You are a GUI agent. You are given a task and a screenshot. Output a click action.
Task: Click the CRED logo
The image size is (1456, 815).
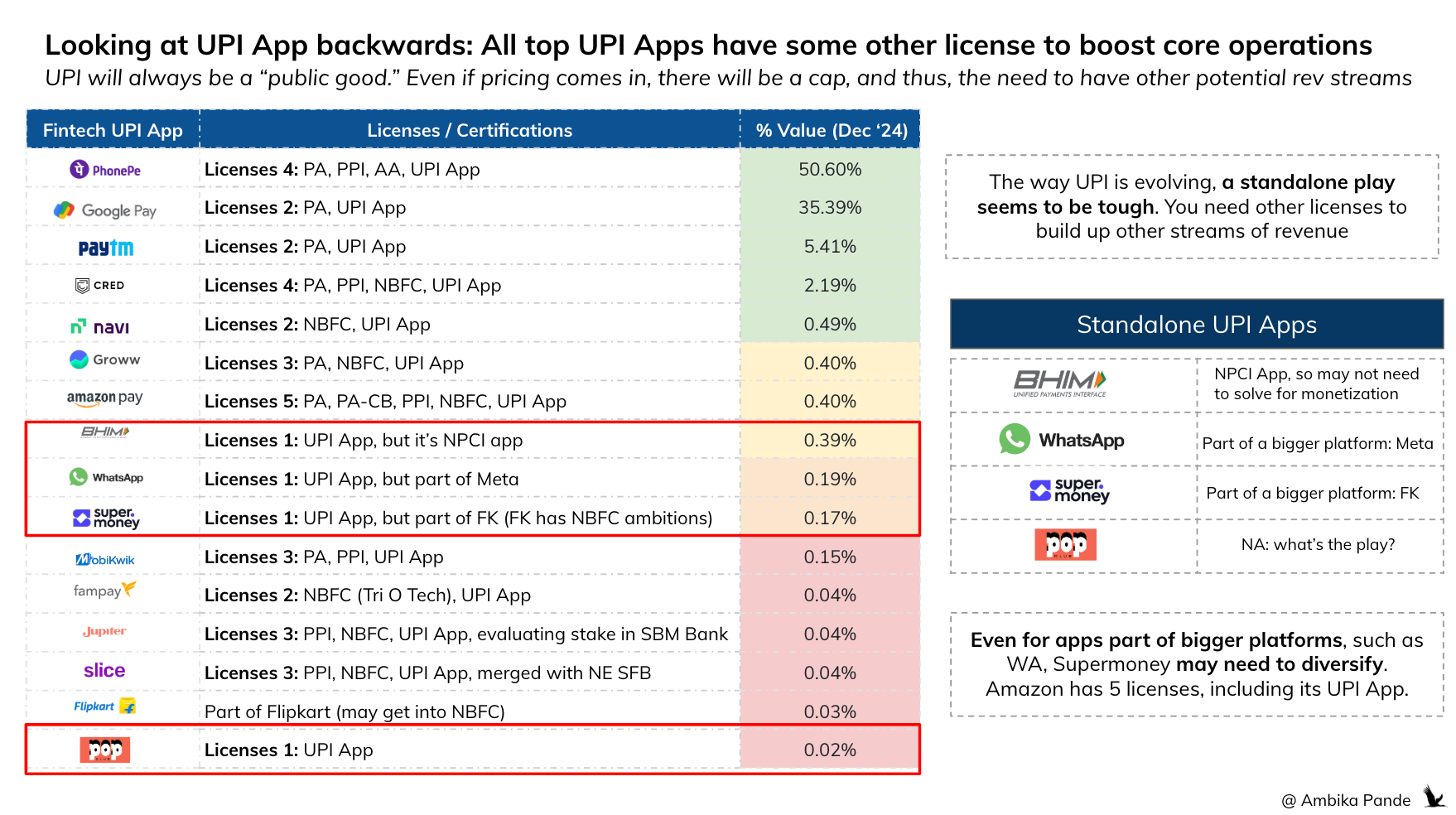pyautogui.click(x=100, y=286)
